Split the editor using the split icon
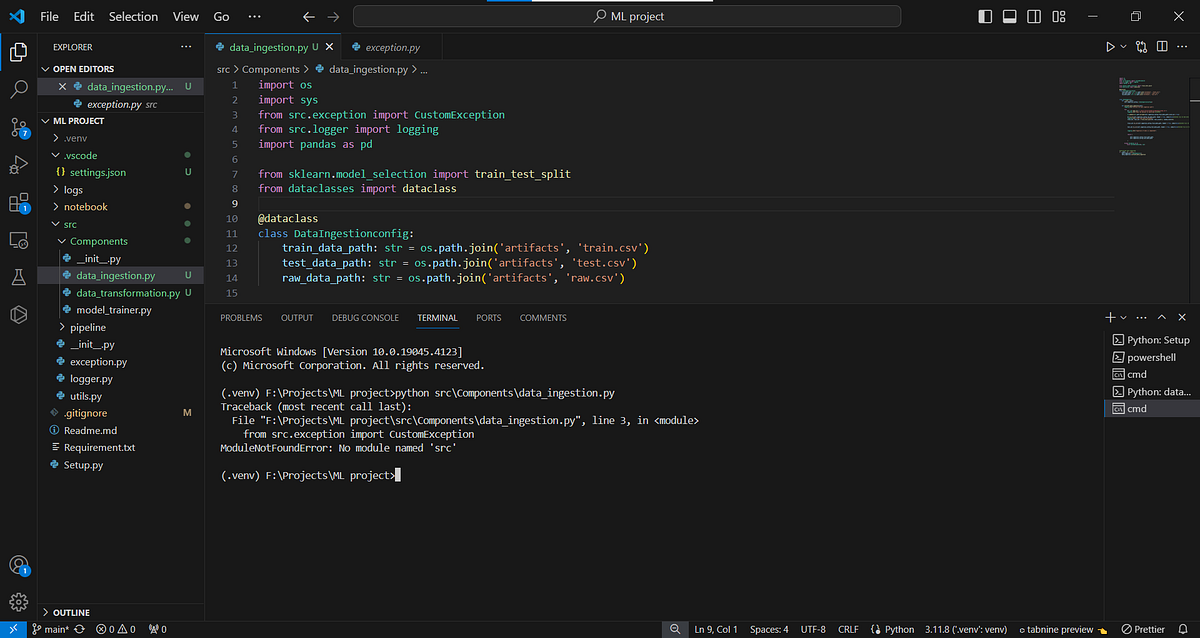Screen dimensions: 1200x638 [1162, 46]
